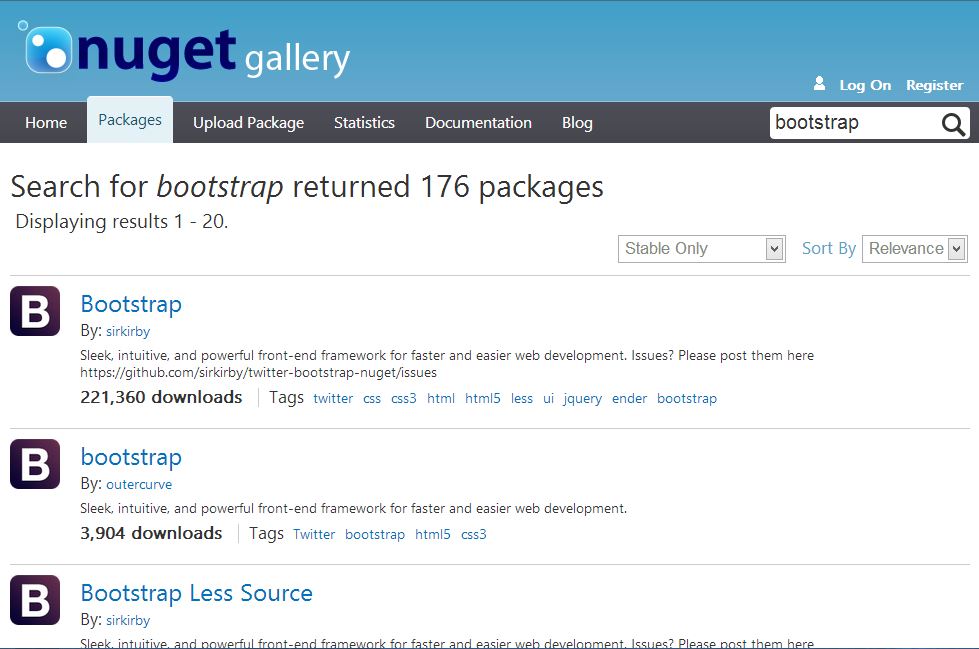Viewport: 979px width, 649px height.
Task: Click the Sort By label
Action: tap(829, 249)
